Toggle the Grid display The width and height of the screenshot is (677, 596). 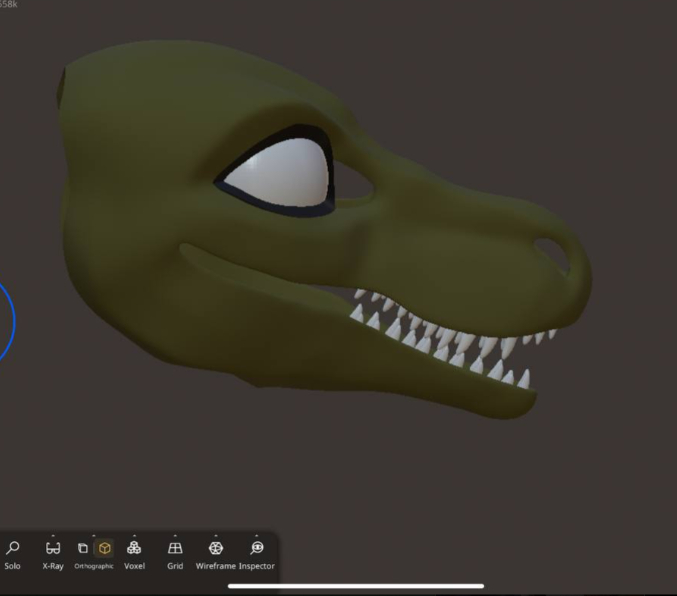click(175, 549)
